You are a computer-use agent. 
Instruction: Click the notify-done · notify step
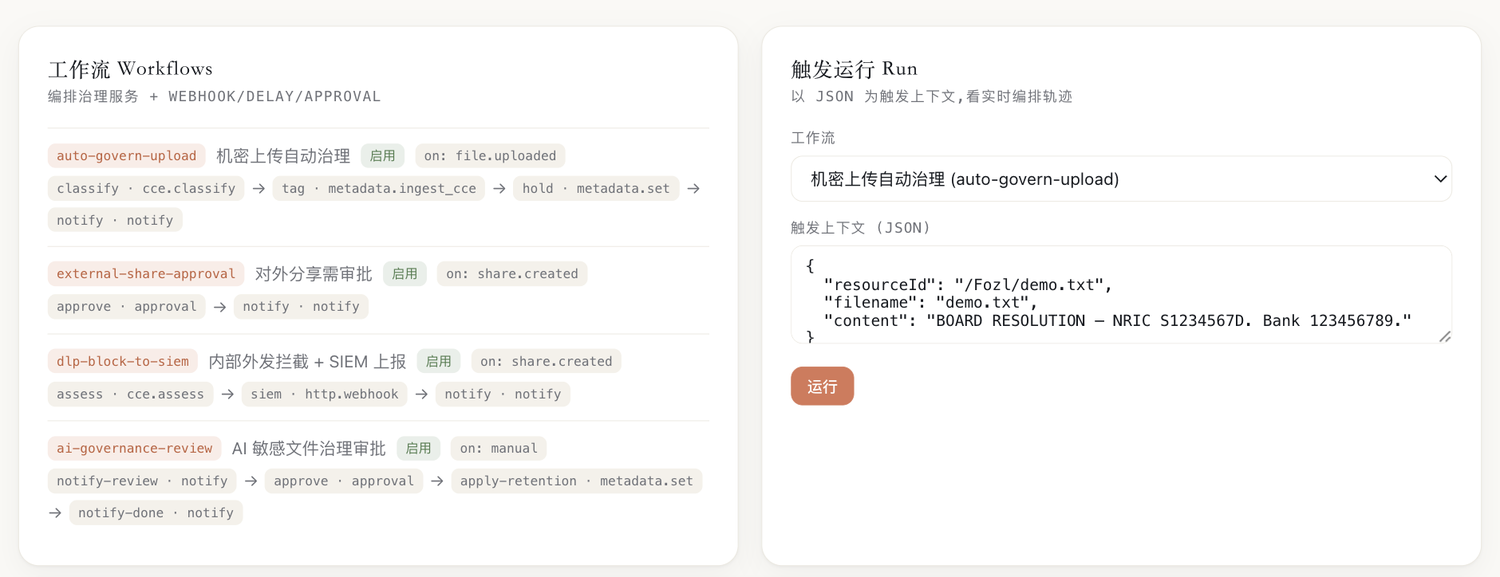156,513
